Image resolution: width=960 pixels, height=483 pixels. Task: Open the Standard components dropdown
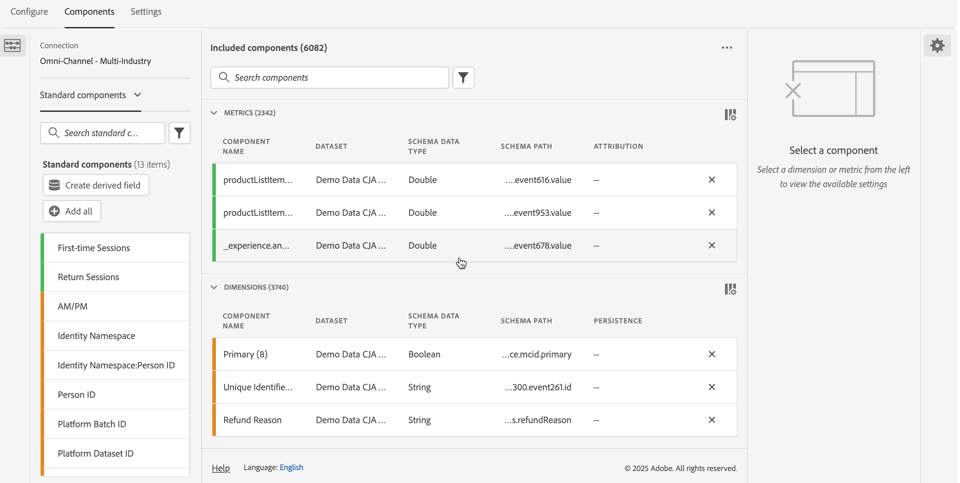(91, 95)
